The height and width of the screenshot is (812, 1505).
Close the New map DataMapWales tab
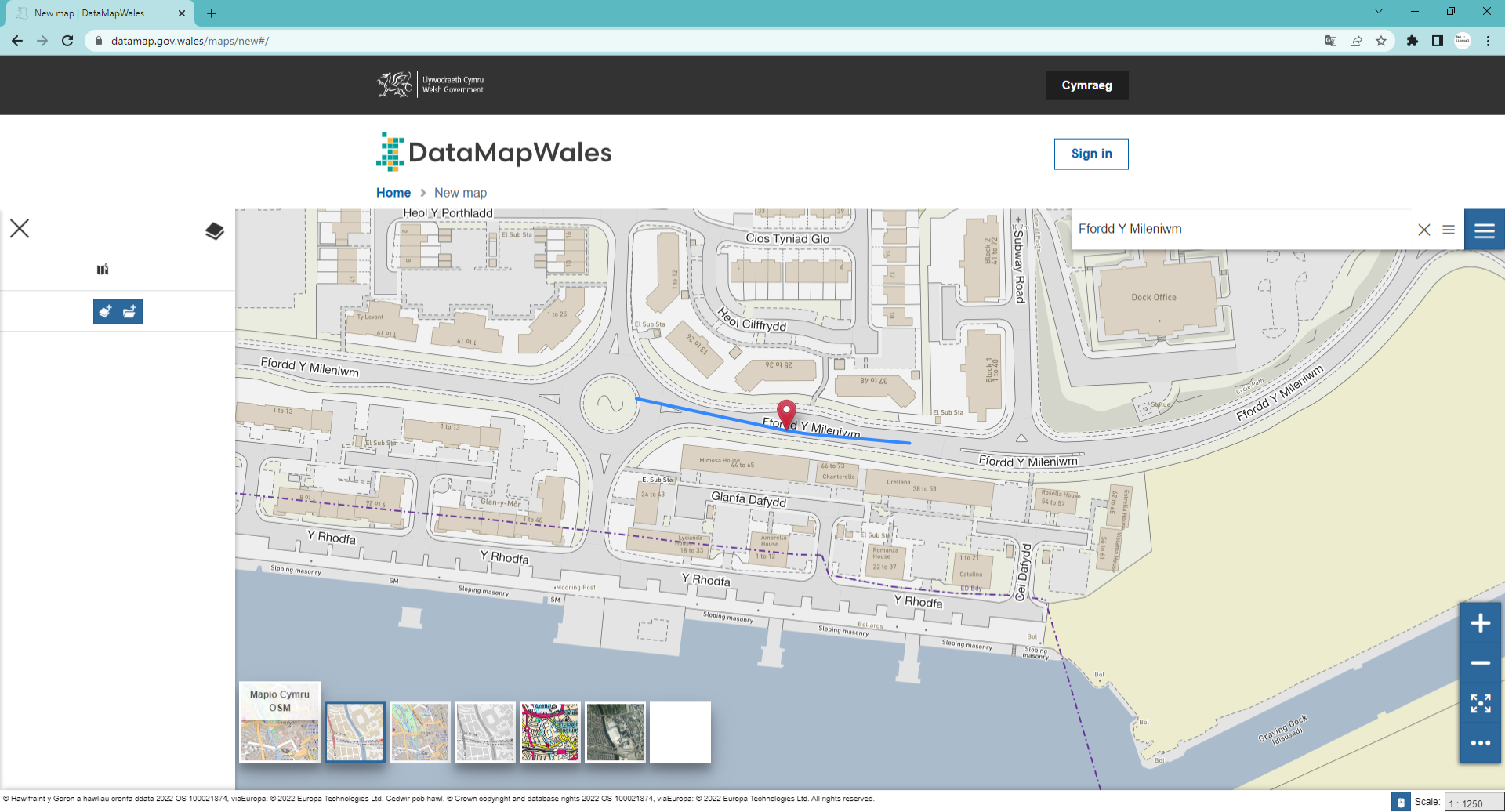coord(182,13)
